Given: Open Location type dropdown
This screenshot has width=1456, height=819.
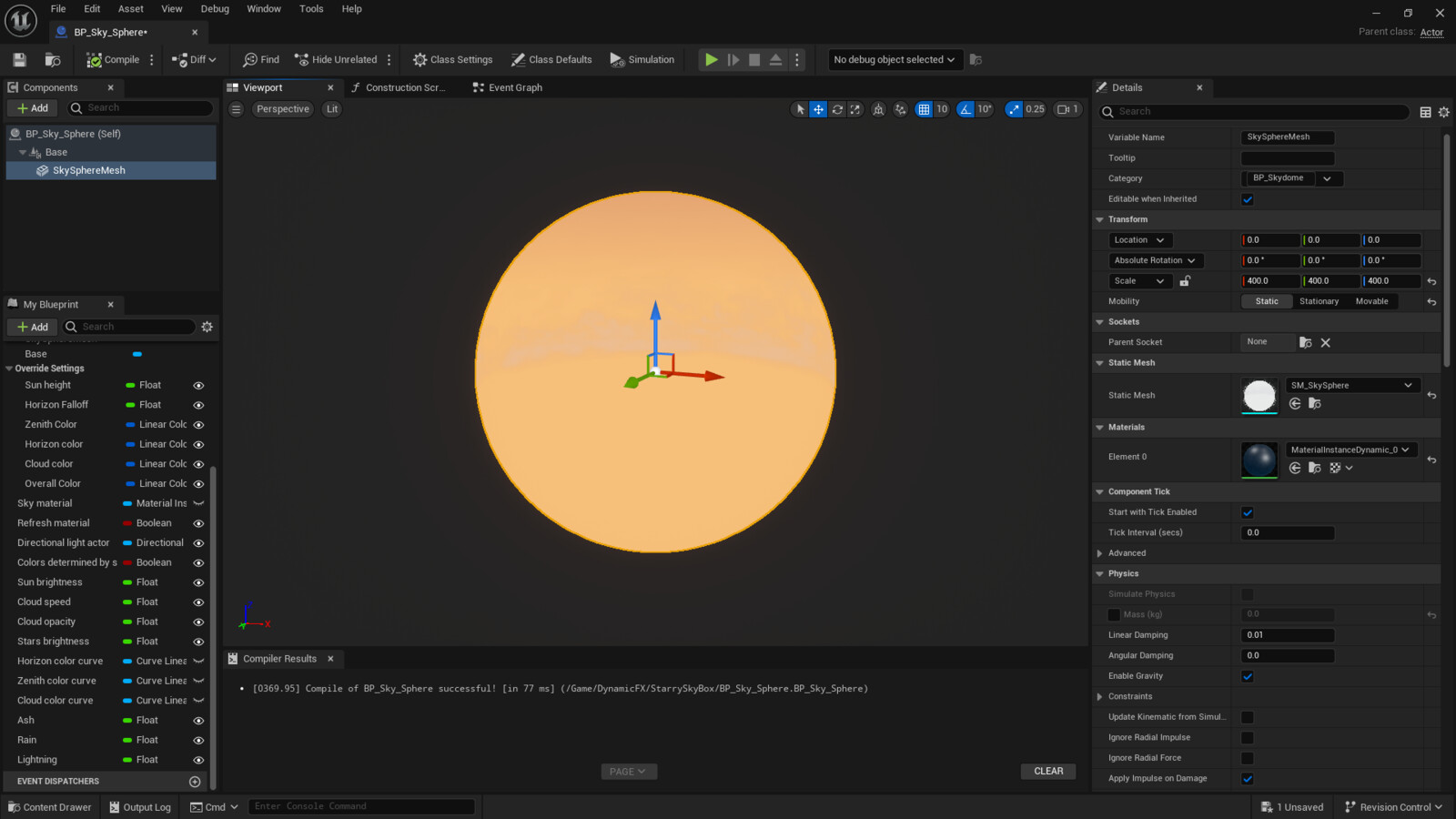Looking at the screenshot, I should click(1139, 240).
